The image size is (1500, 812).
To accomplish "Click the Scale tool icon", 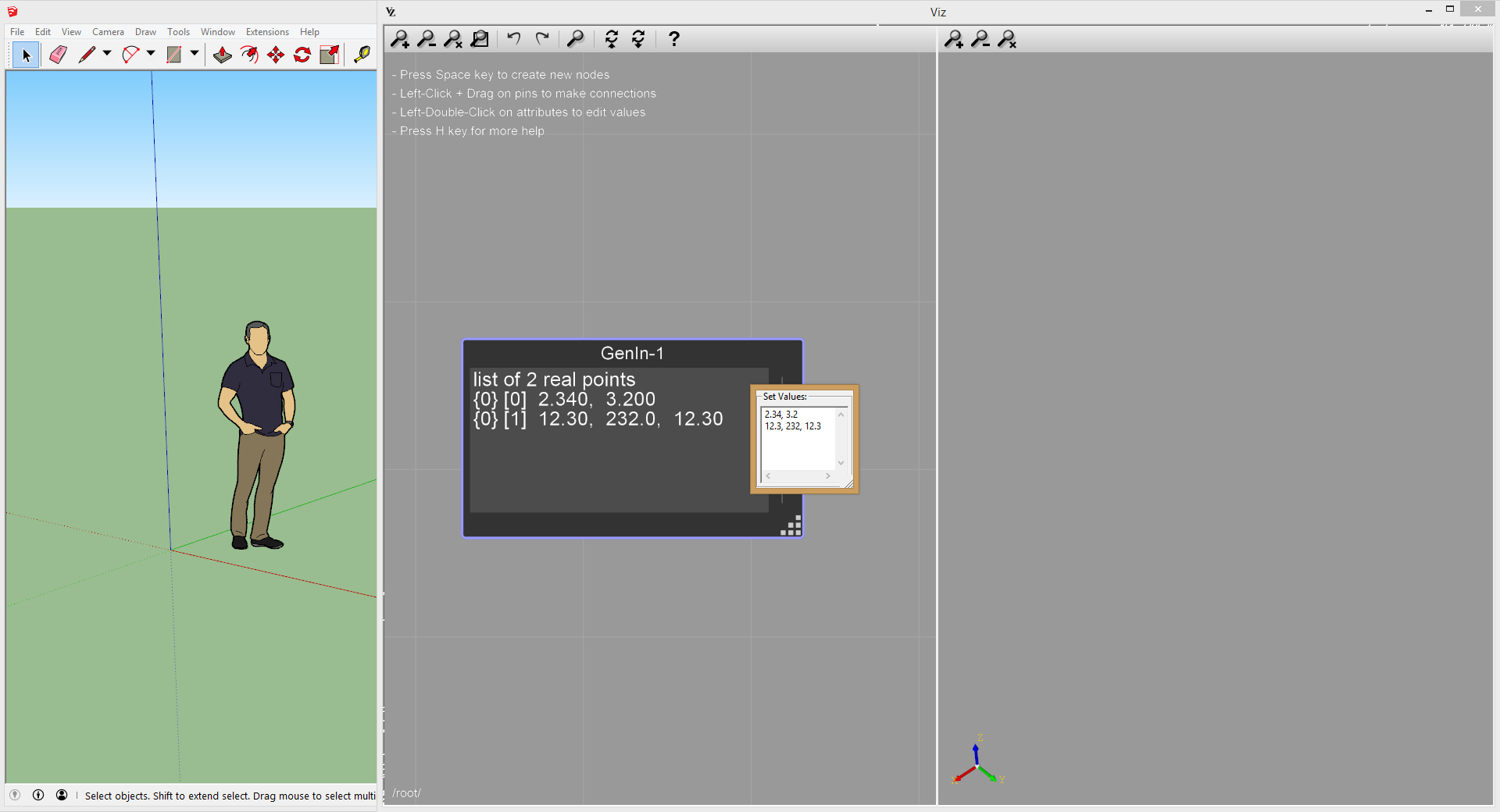I will pos(330,55).
